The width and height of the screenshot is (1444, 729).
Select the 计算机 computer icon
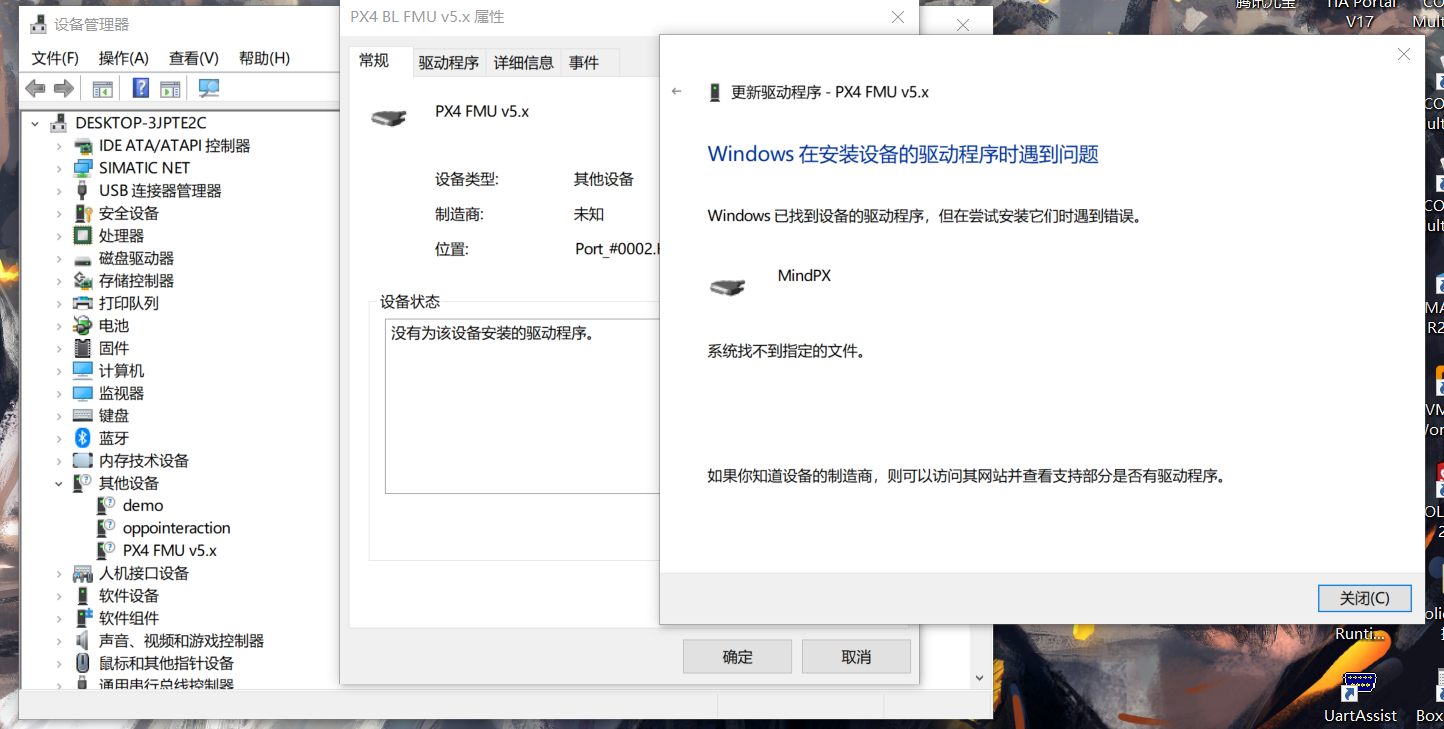83,371
